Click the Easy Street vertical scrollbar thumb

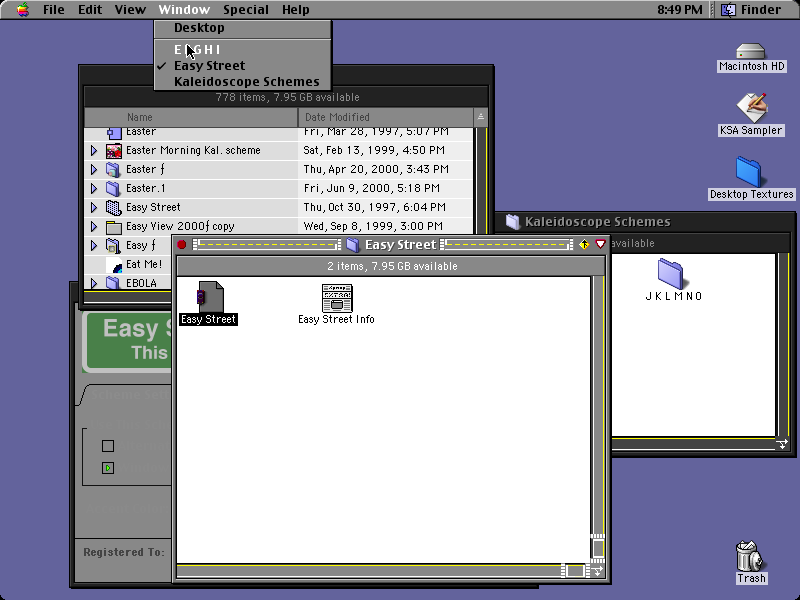coord(598,548)
